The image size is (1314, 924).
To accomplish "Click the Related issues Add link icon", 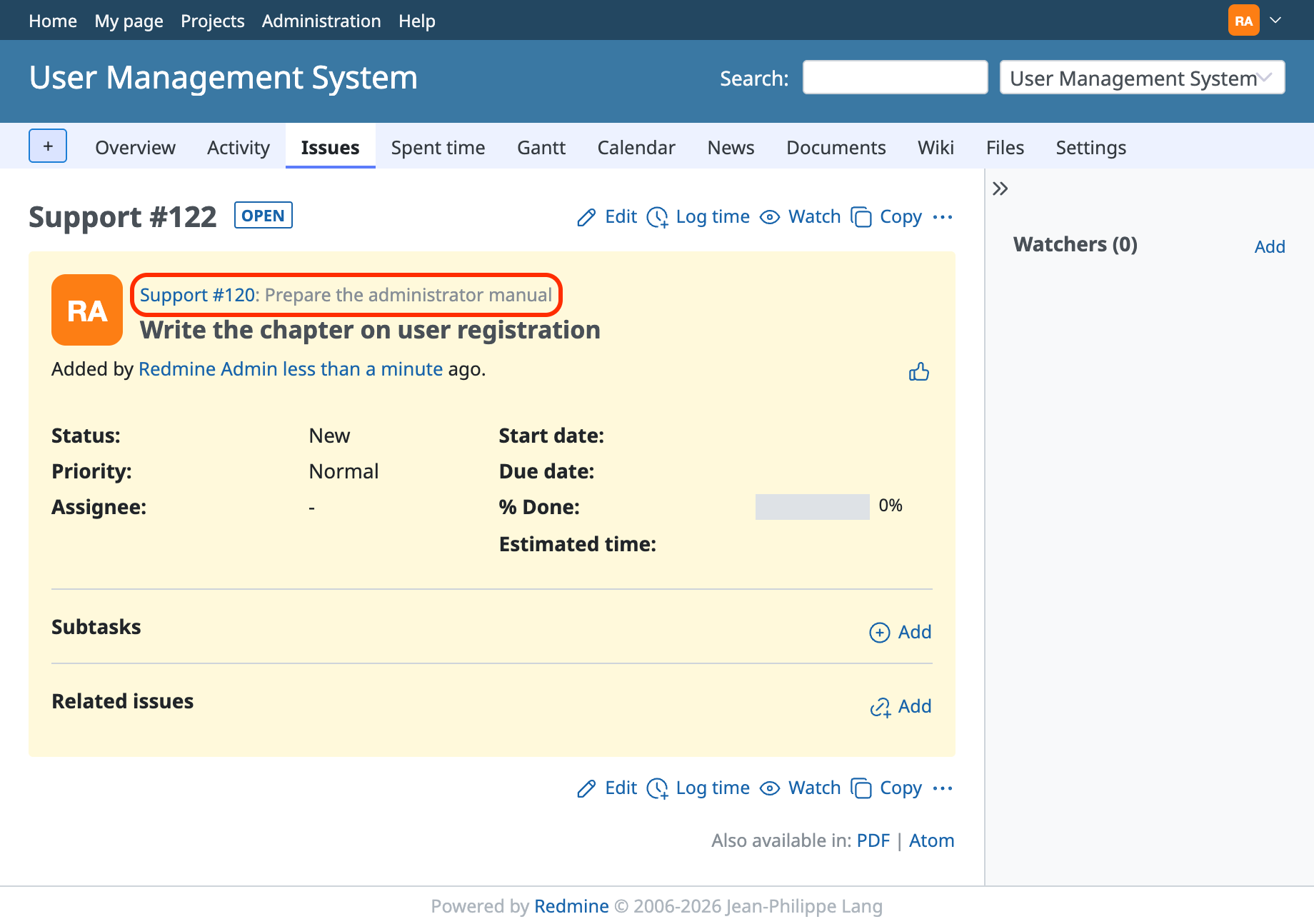I will point(881,707).
